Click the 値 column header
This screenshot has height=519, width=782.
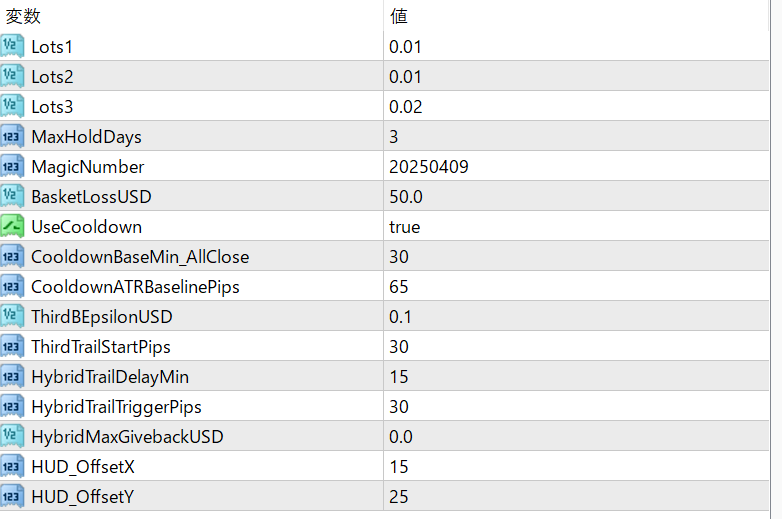click(398, 16)
